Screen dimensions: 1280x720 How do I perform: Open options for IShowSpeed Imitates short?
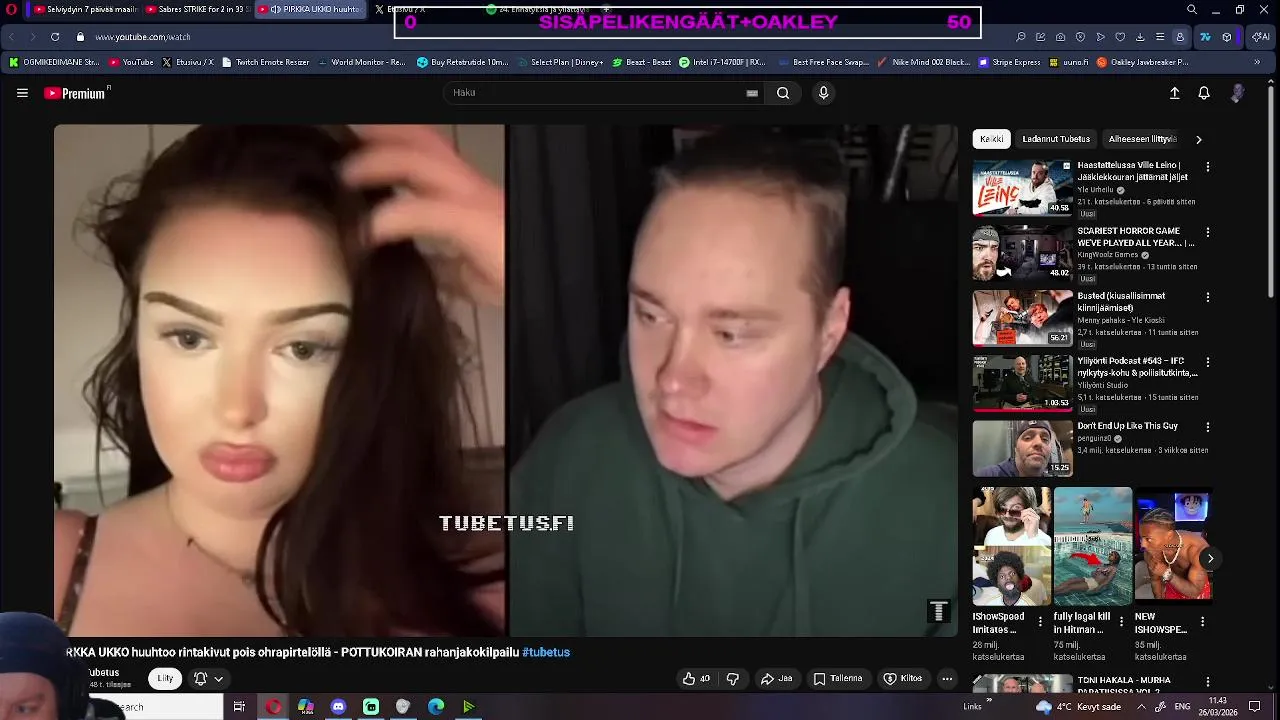click(x=1040, y=622)
